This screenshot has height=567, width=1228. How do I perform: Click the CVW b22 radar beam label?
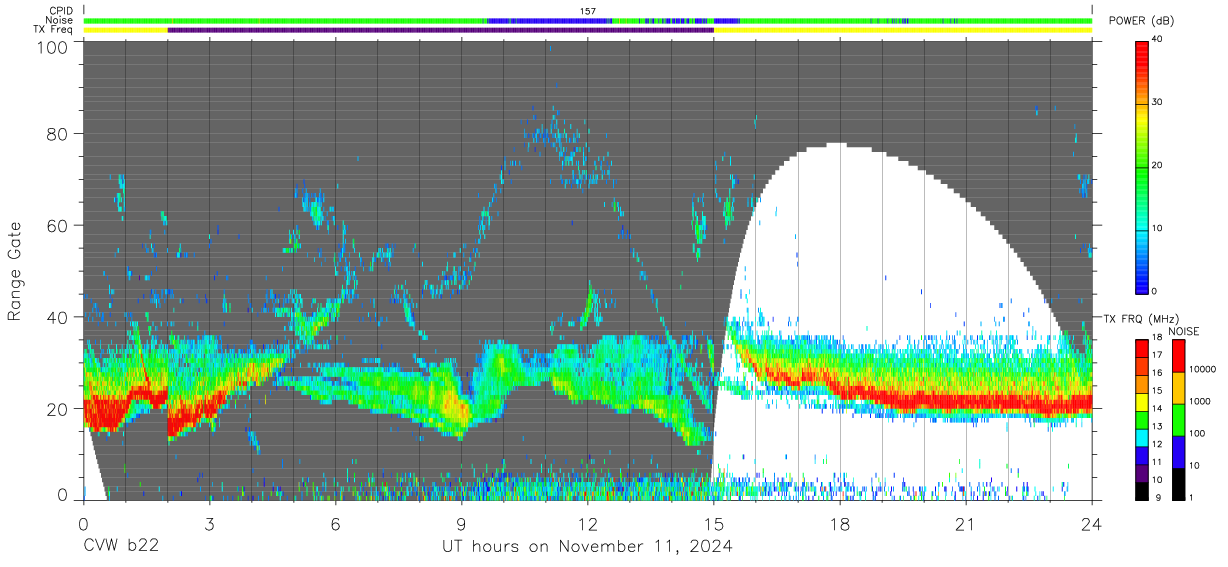pyautogui.click(x=121, y=547)
